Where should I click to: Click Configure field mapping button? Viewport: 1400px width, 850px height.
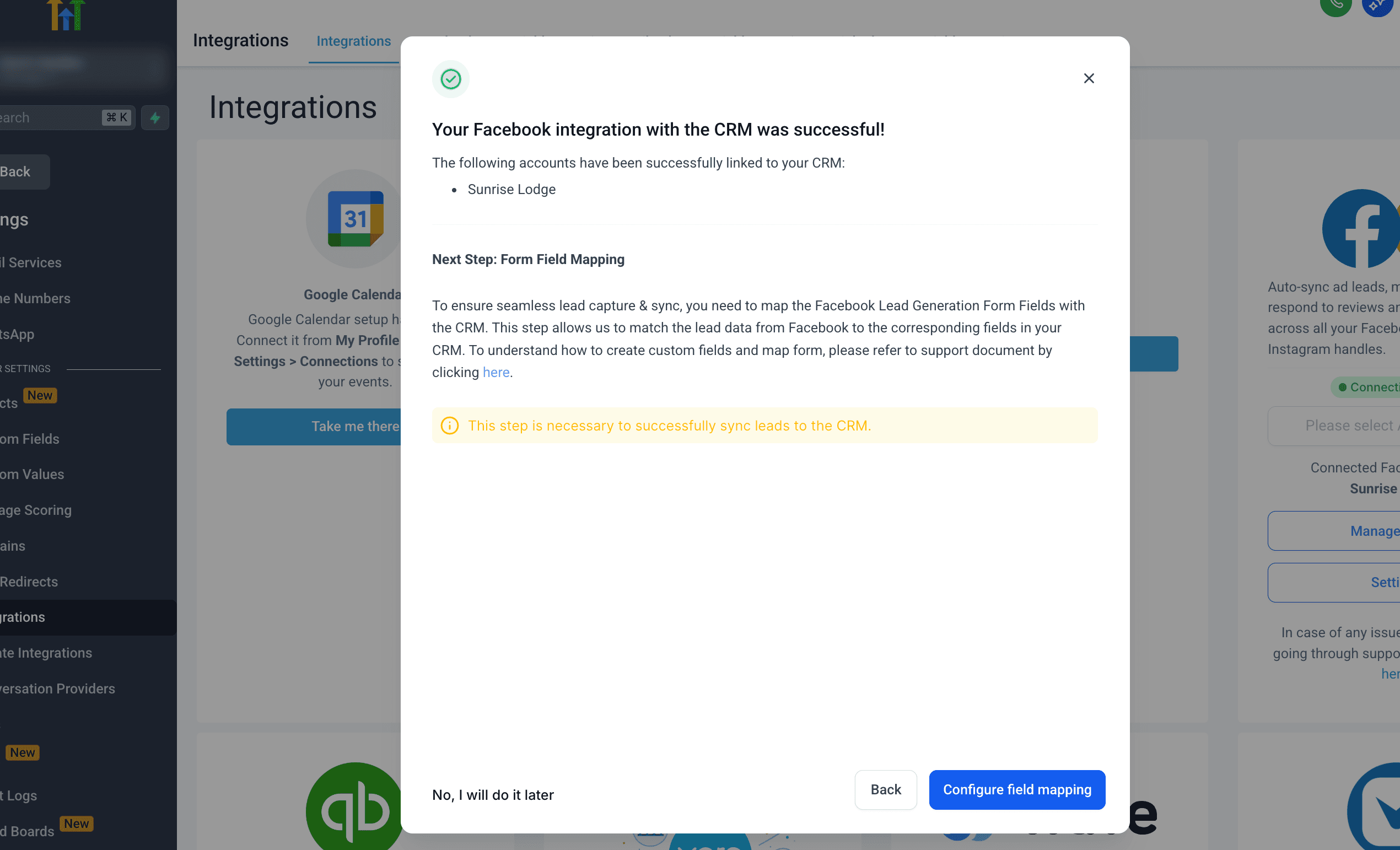pos(1017,789)
